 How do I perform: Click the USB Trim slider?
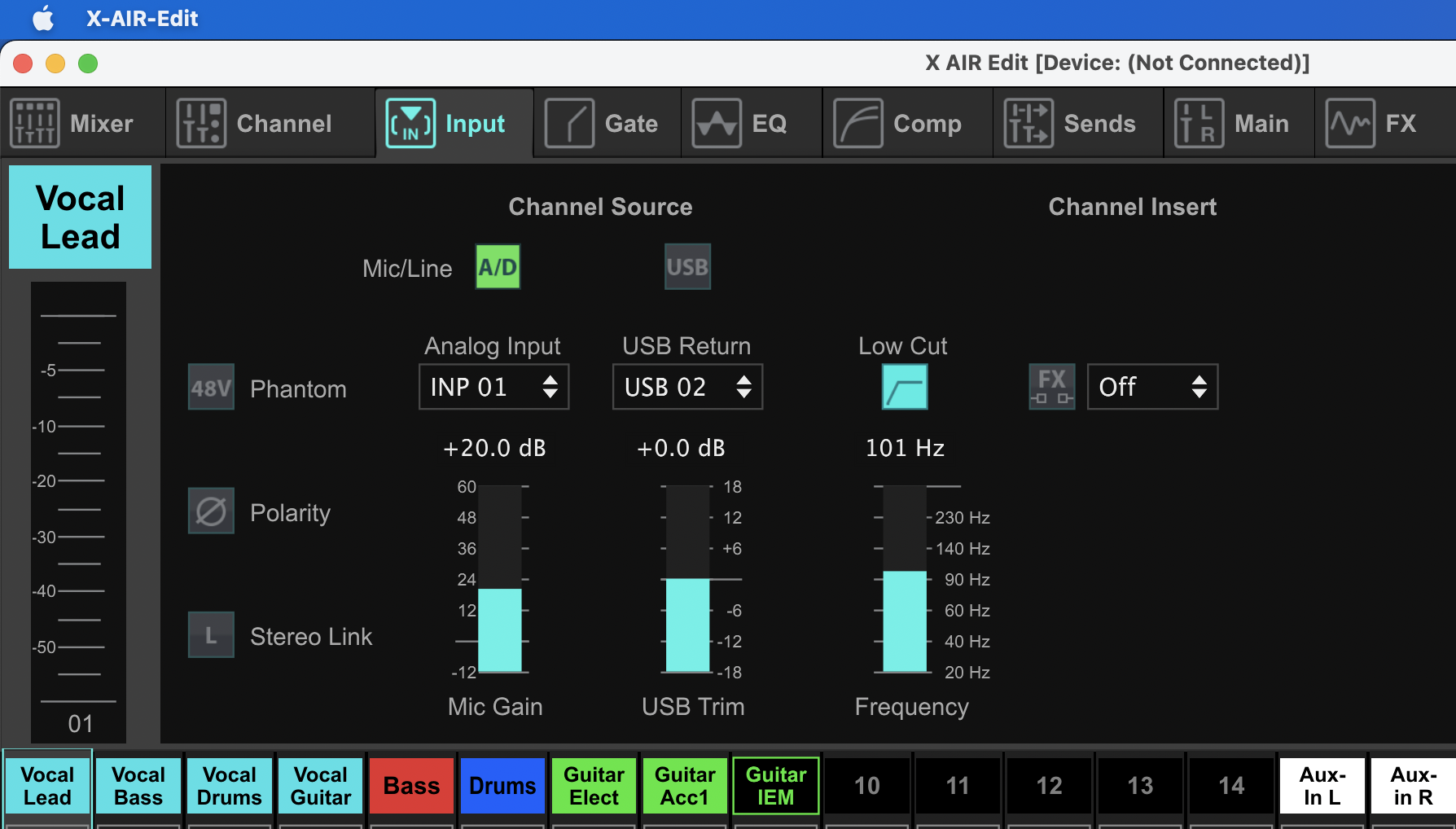[x=688, y=579]
